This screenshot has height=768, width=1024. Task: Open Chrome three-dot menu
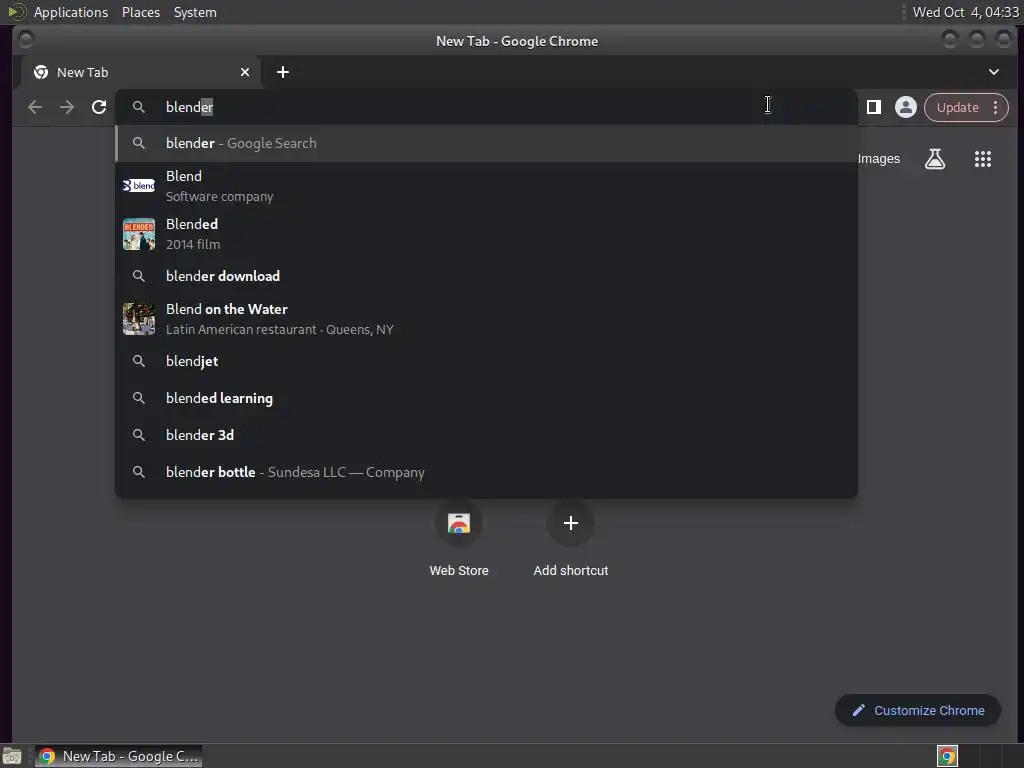pos(995,107)
